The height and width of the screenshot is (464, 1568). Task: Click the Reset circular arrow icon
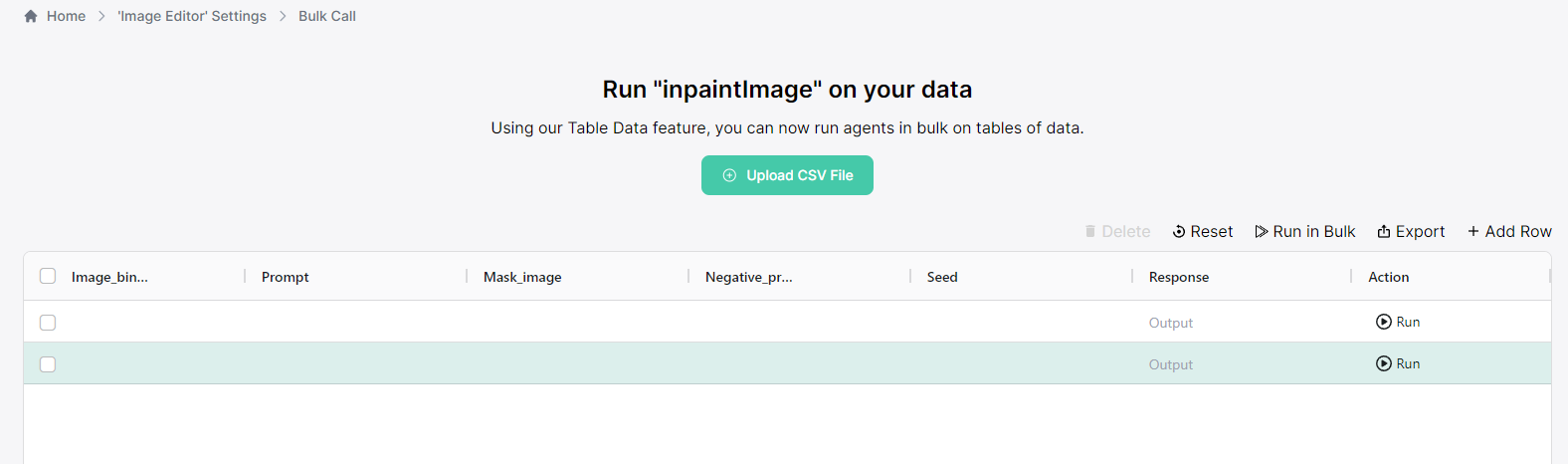click(1179, 231)
